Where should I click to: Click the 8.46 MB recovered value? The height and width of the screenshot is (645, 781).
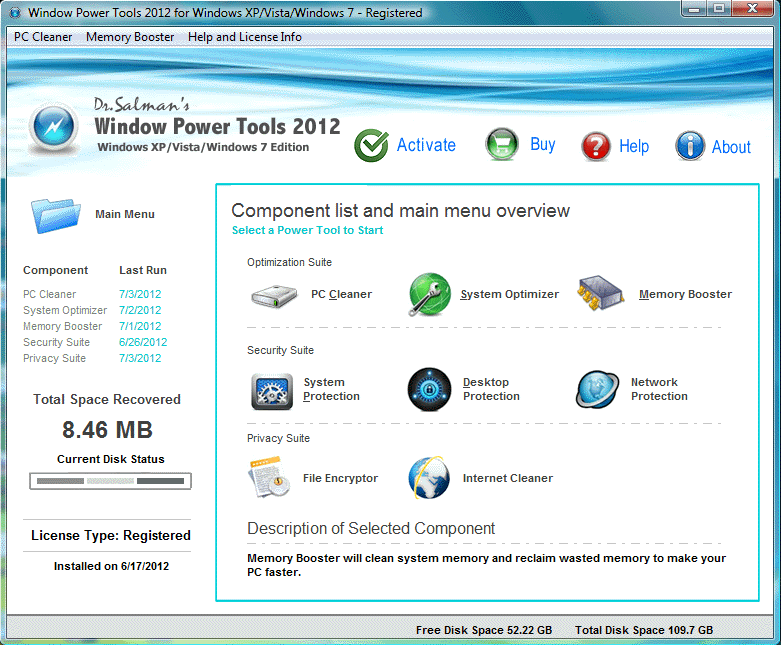click(107, 430)
